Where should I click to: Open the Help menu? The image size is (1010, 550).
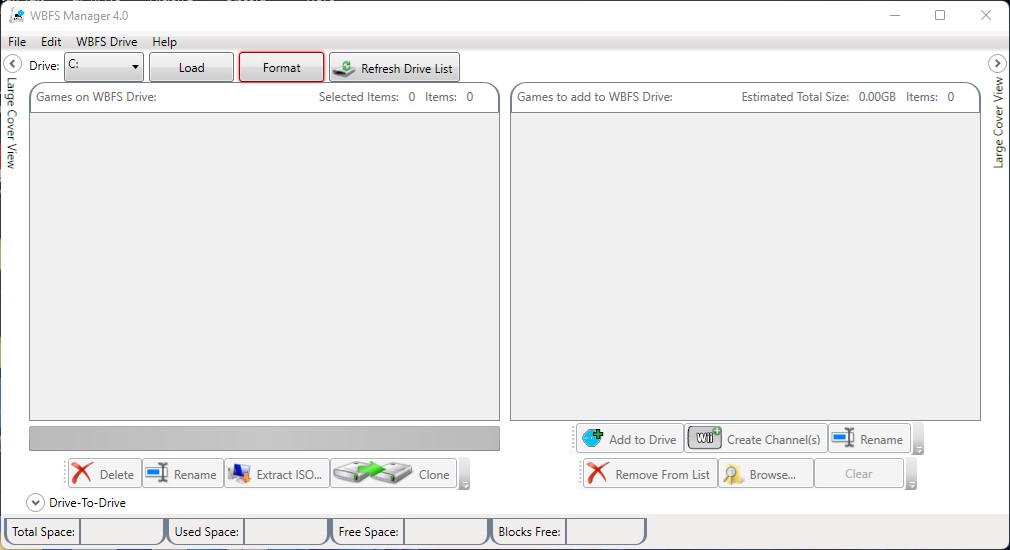[x=164, y=42]
